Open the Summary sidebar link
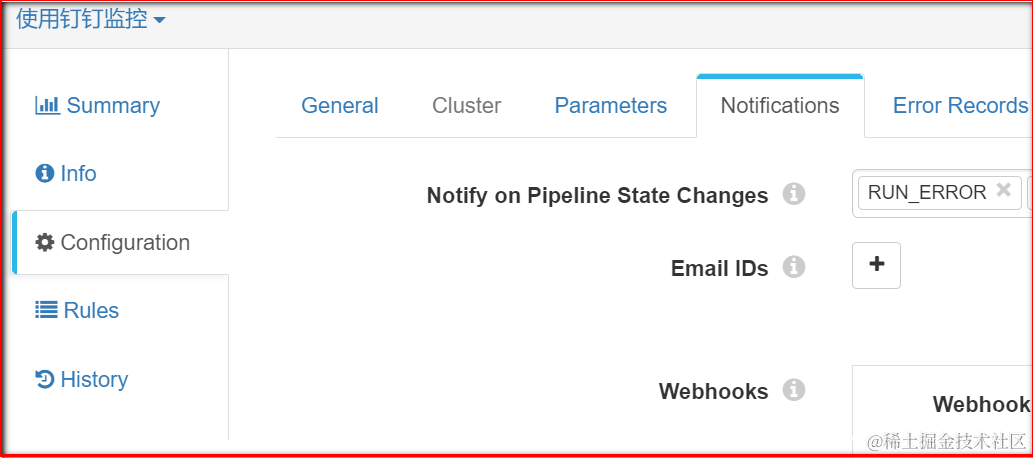The width and height of the screenshot is (1033, 458). click(x=112, y=106)
